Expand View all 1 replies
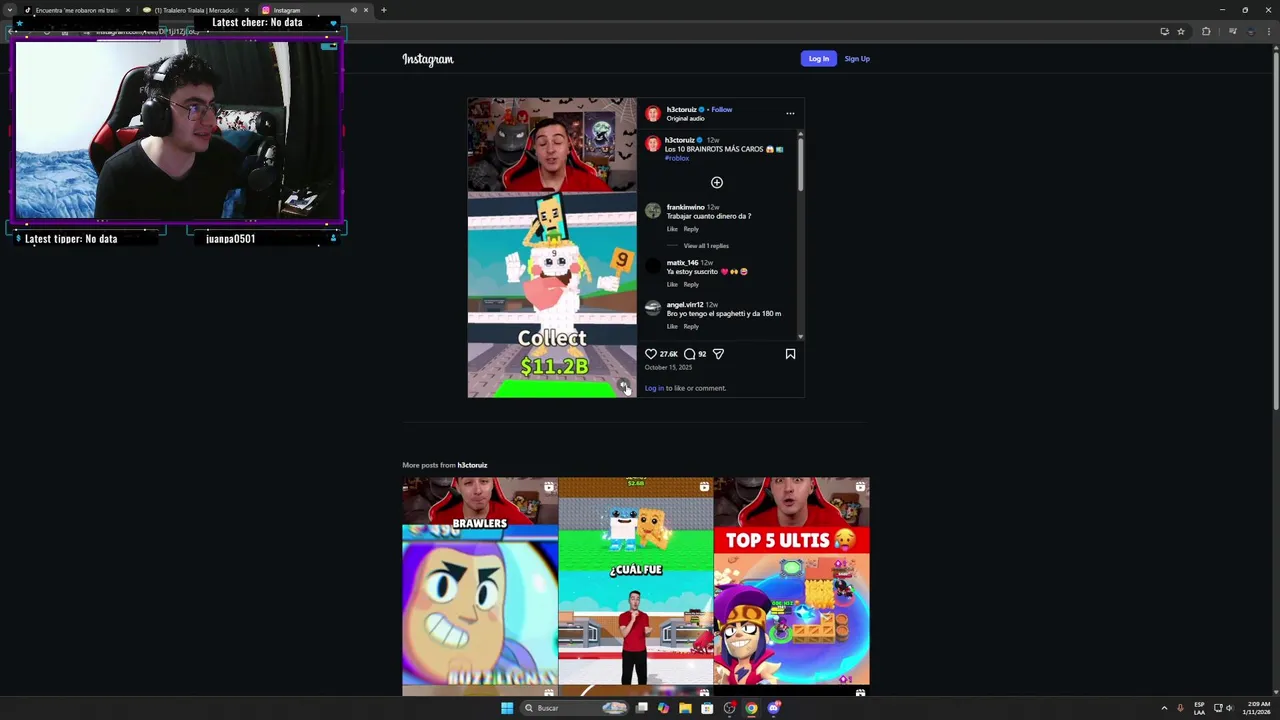Image resolution: width=1280 pixels, height=720 pixels. (706, 246)
